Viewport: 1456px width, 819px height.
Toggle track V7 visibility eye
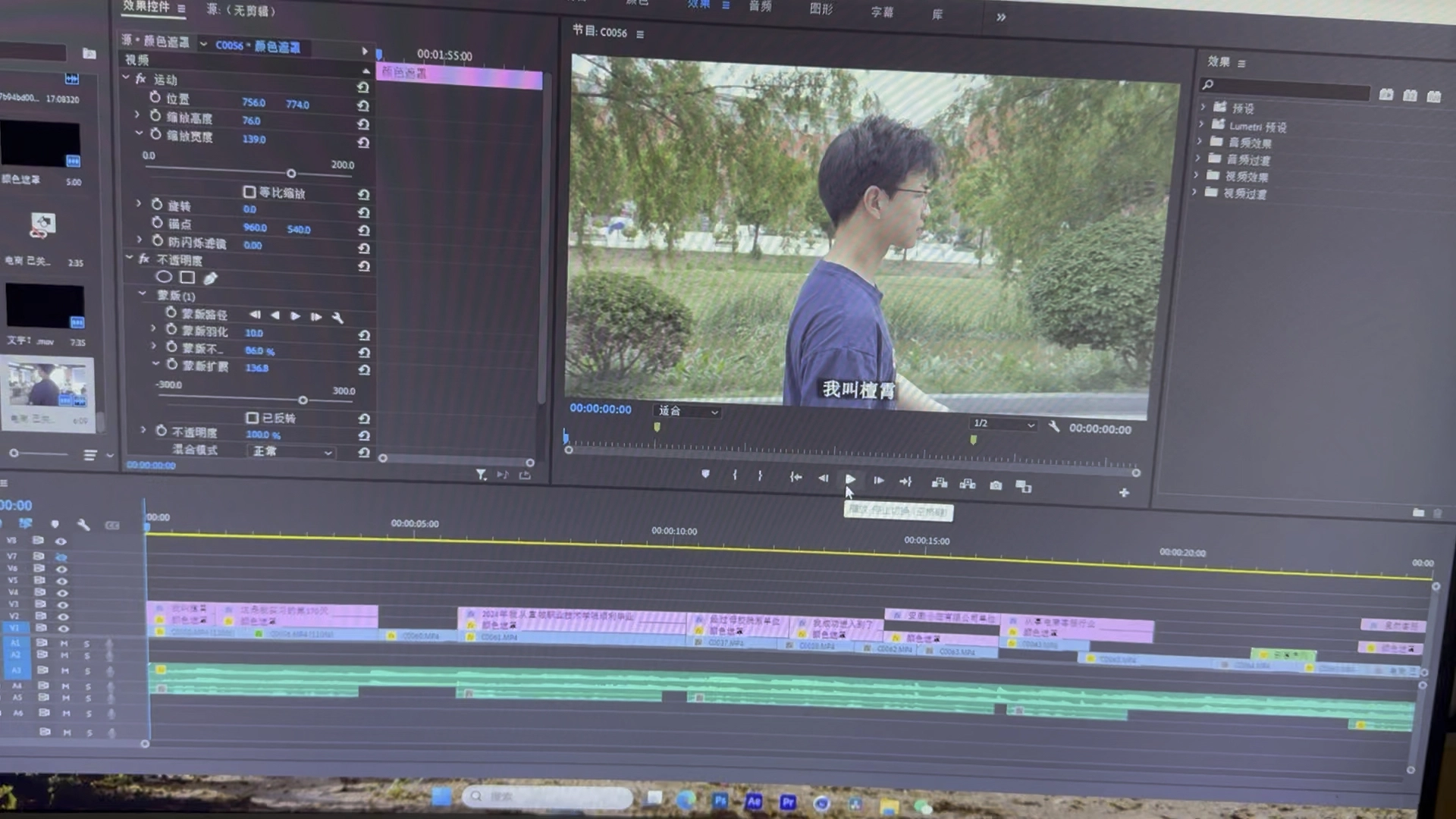pos(61,557)
